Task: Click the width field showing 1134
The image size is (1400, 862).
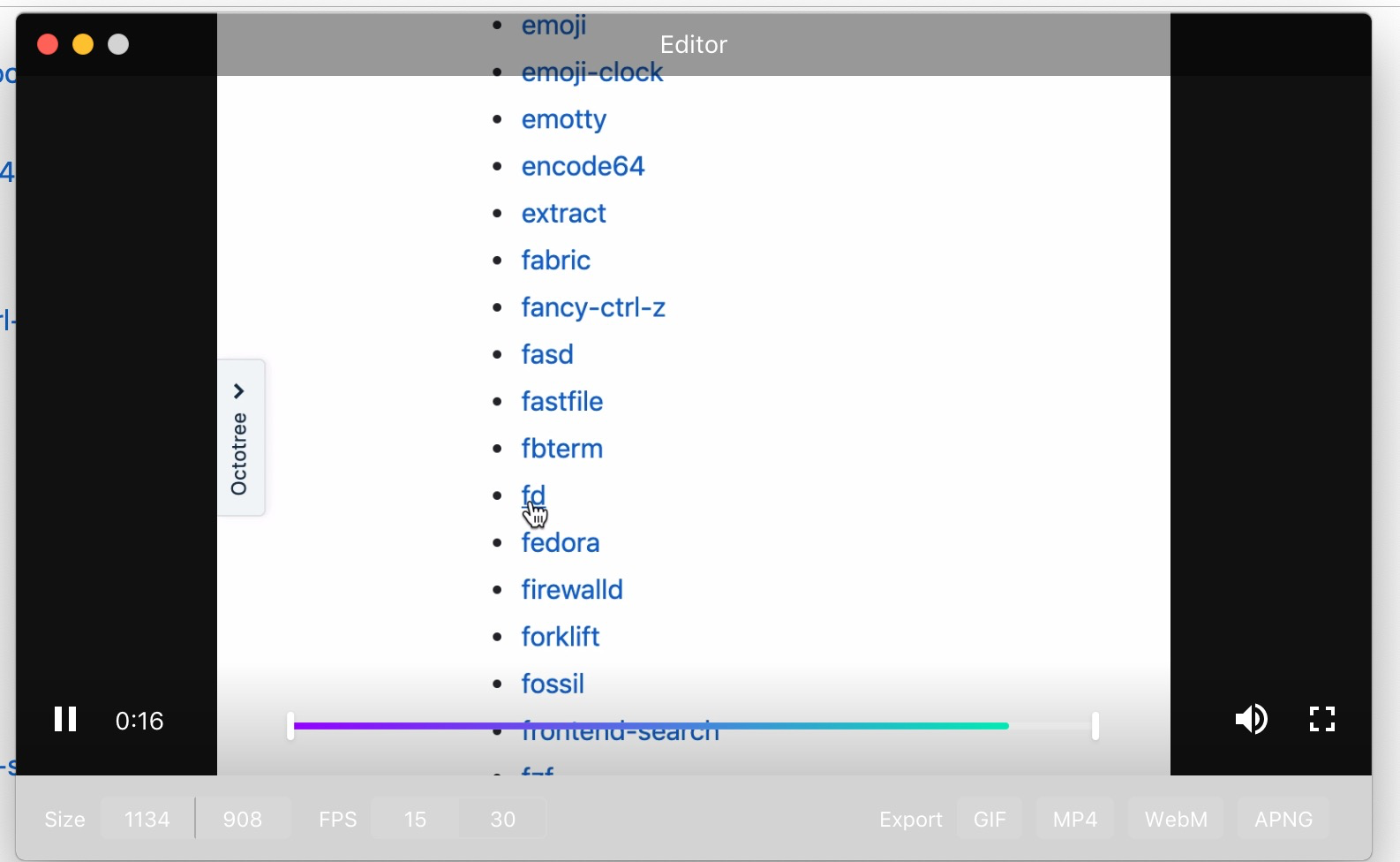Action: pos(147,819)
